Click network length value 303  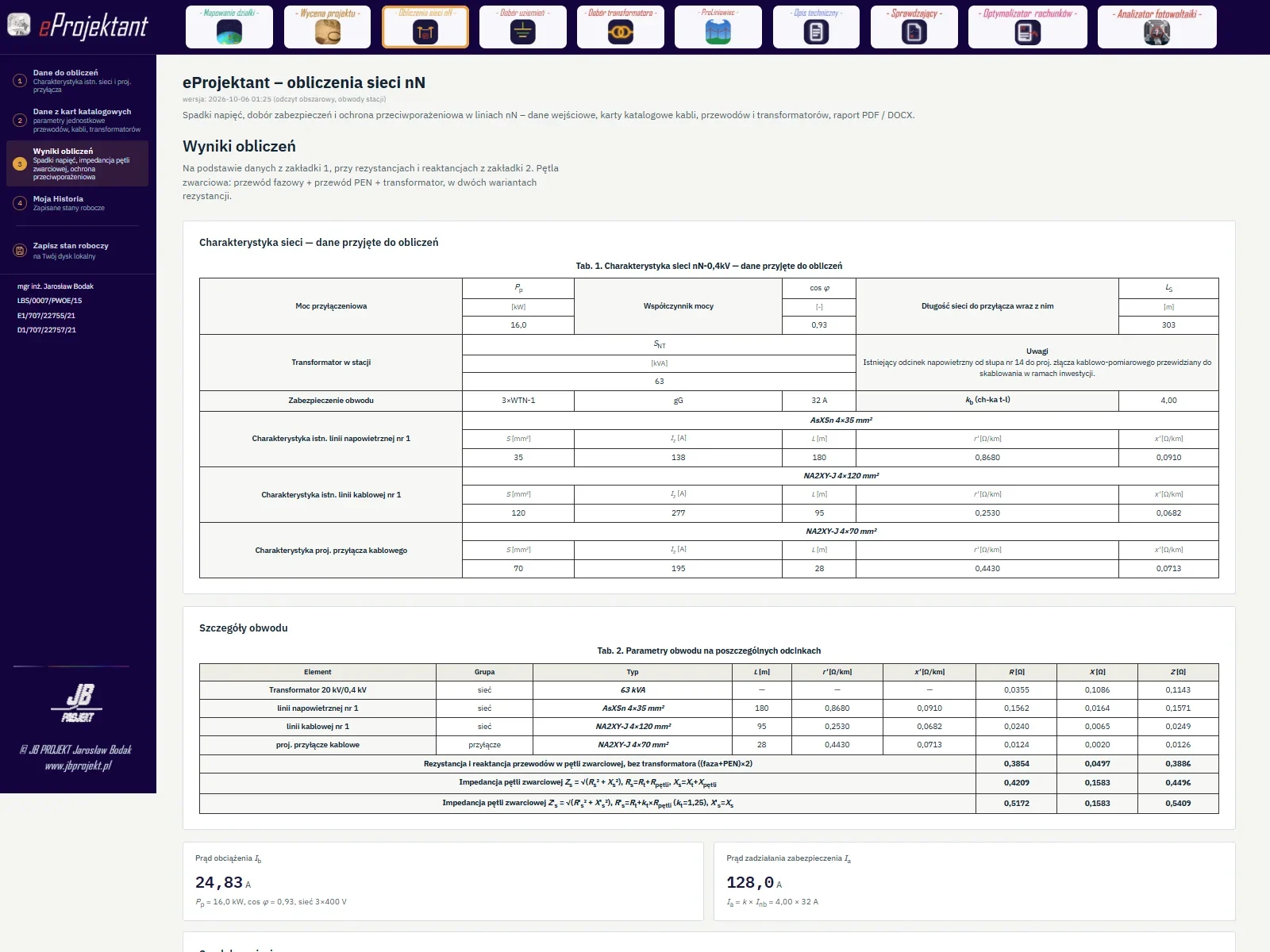tap(1168, 325)
